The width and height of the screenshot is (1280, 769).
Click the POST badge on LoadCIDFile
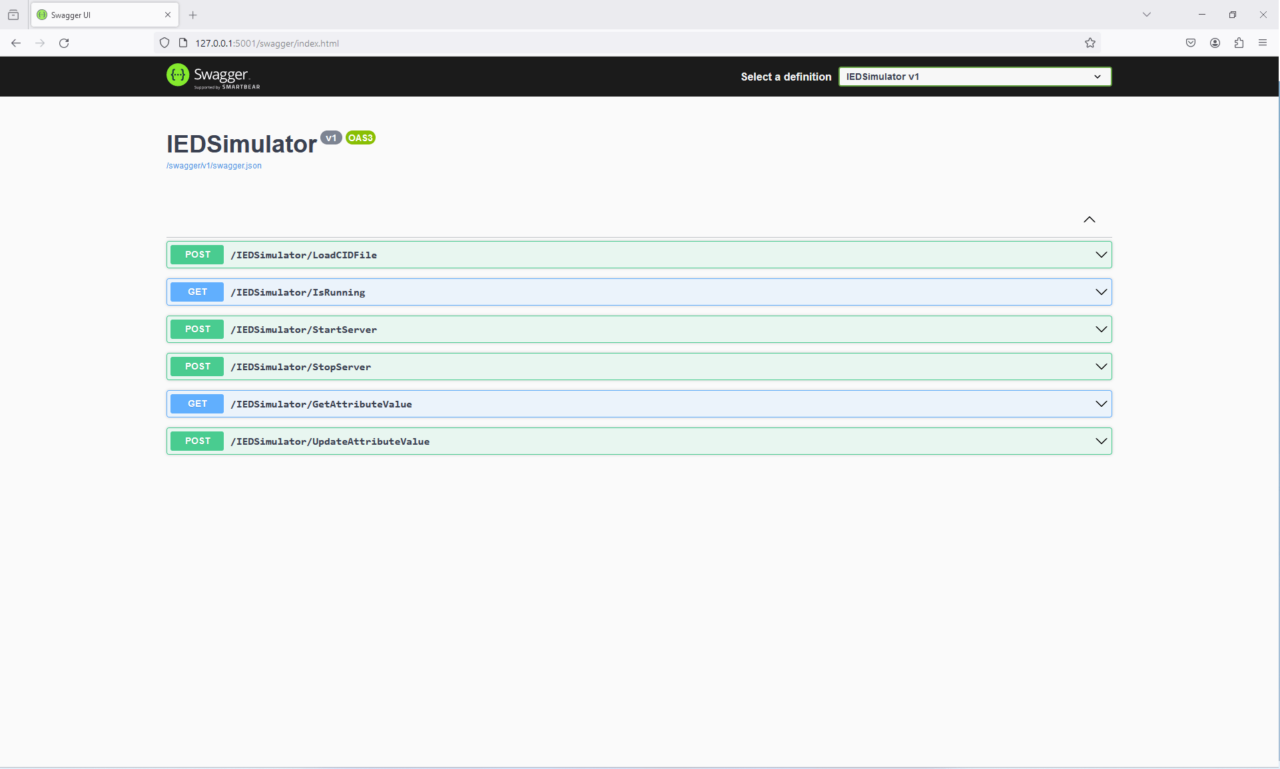coord(196,254)
